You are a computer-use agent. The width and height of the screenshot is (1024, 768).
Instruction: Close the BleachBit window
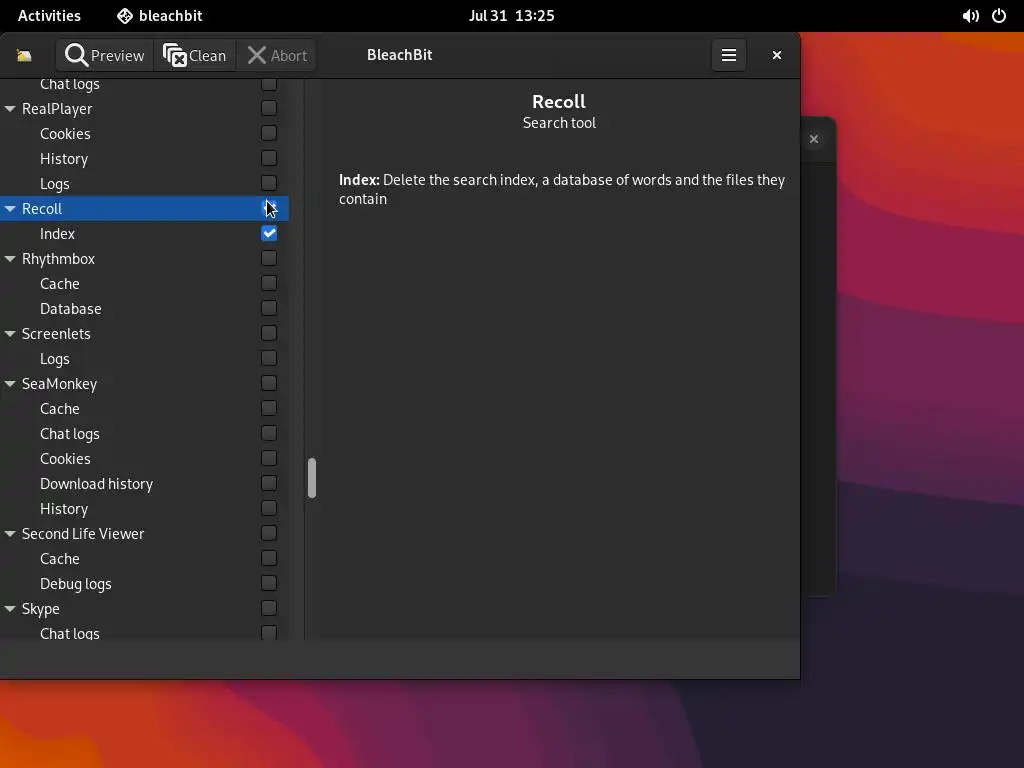[776, 56]
